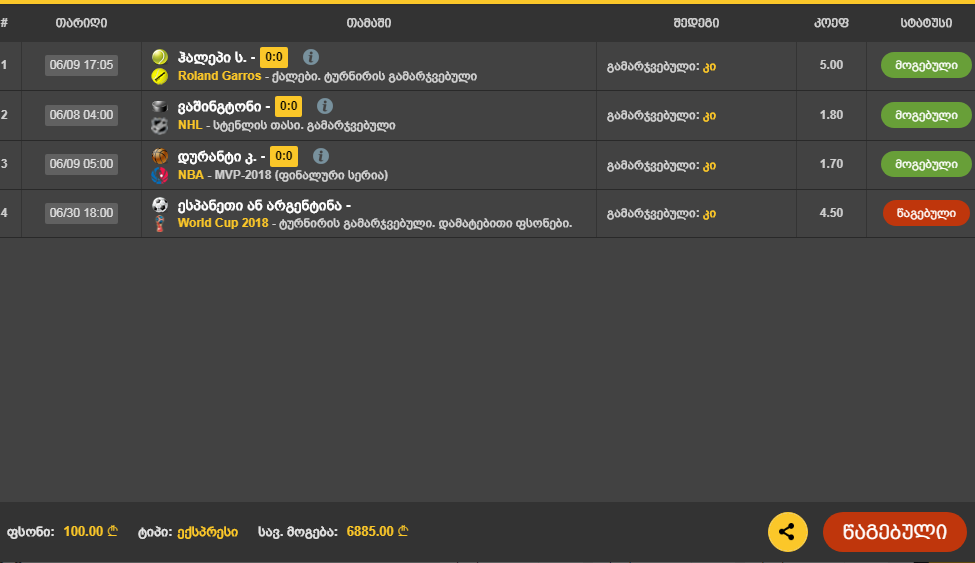
Task: Click the info icon next to დურანტი კ.
Action: (x=321, y=156)
